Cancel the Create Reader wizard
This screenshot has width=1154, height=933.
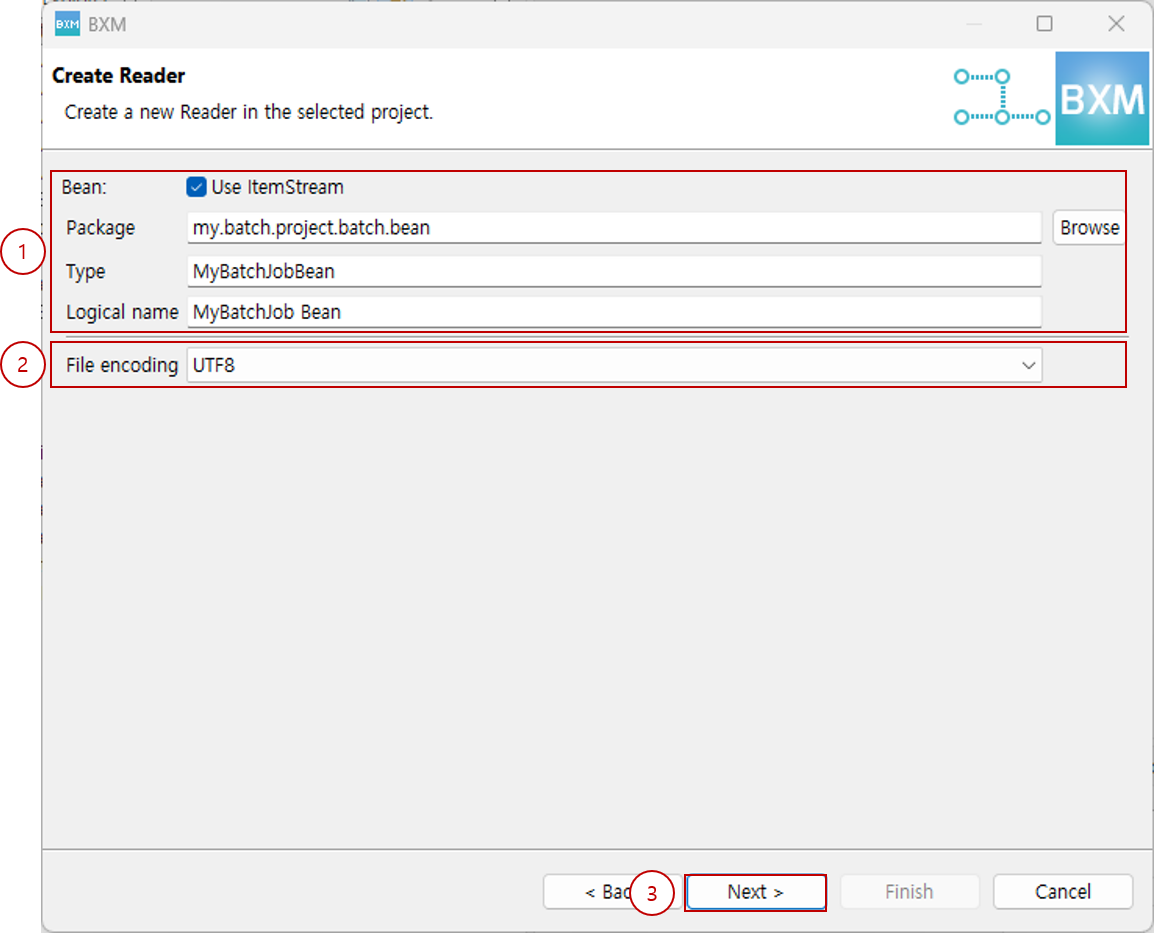tap(1062, 891)
